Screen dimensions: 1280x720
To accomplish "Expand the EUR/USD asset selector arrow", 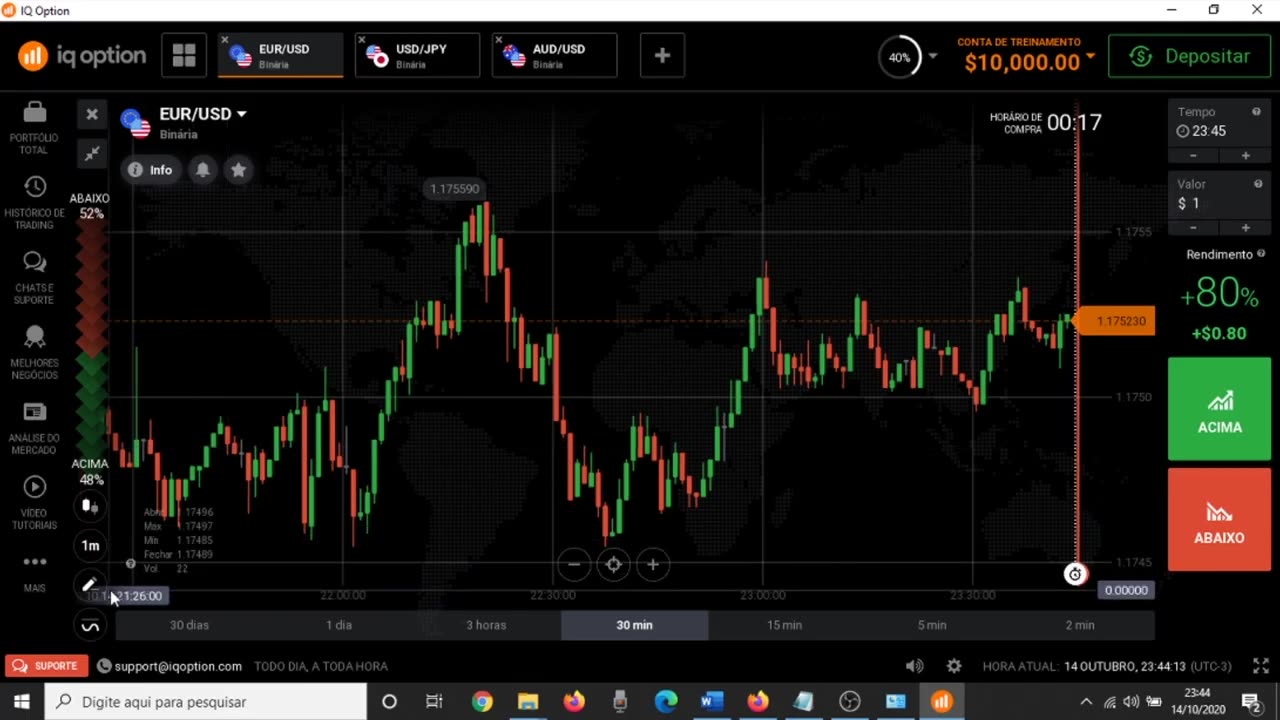I will [241, 114].
